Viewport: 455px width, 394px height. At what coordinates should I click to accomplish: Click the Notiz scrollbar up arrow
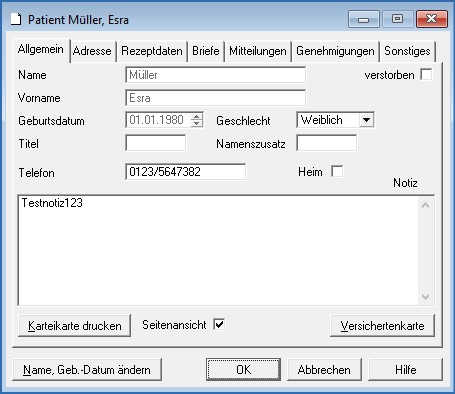[426, 205]
